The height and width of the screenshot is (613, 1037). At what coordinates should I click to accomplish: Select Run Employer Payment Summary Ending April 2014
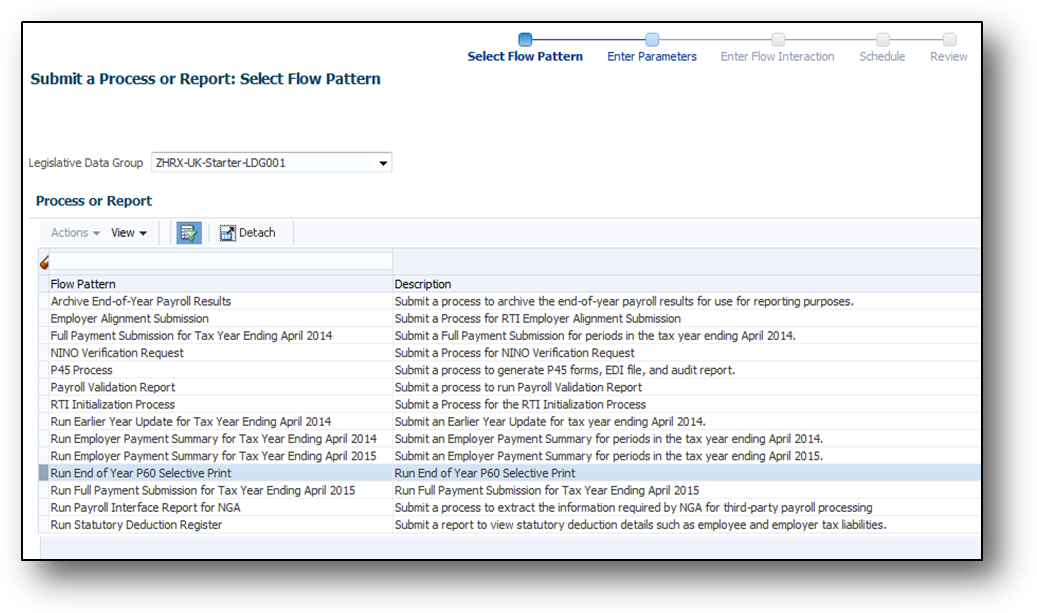(214, 439)
